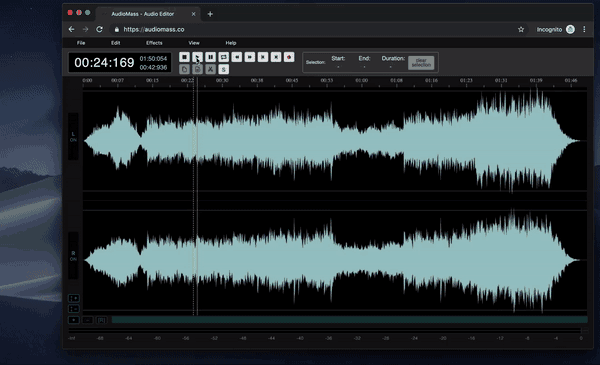Click the vertical zoom in icon
This screenshot has height=365, width=600.
click(73, 298)
